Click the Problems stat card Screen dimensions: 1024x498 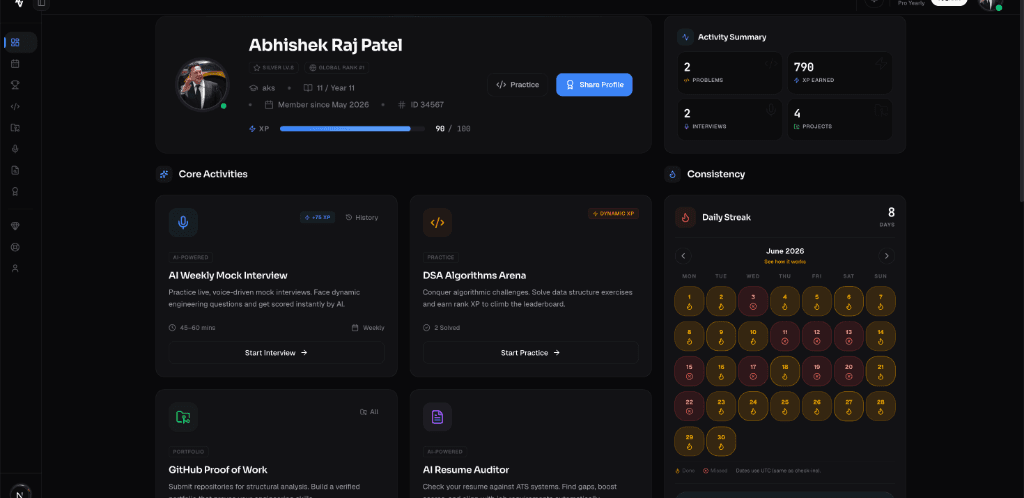pos(729,73)
